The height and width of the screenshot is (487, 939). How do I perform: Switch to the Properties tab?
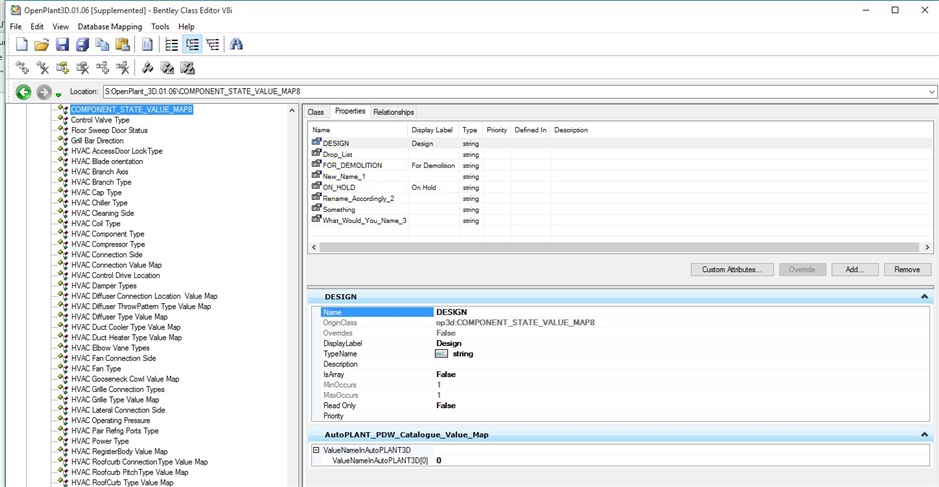[350, 111]
